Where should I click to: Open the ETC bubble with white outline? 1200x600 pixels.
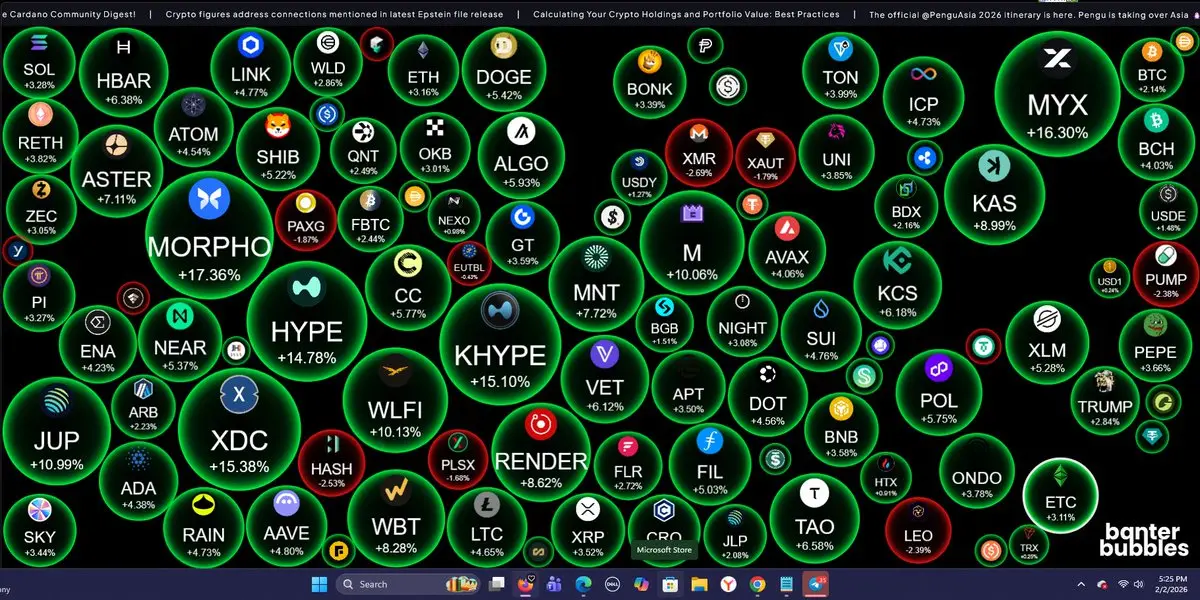click(1060, 495)
